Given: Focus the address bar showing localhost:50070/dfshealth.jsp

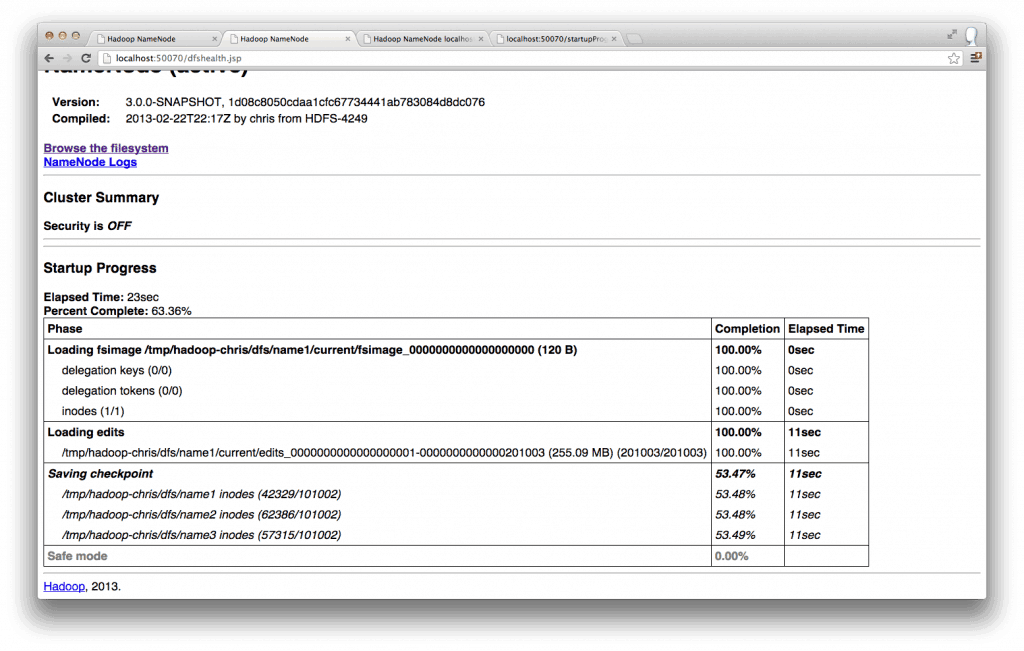Looking at the screenshot, I should tap(529, 58).
